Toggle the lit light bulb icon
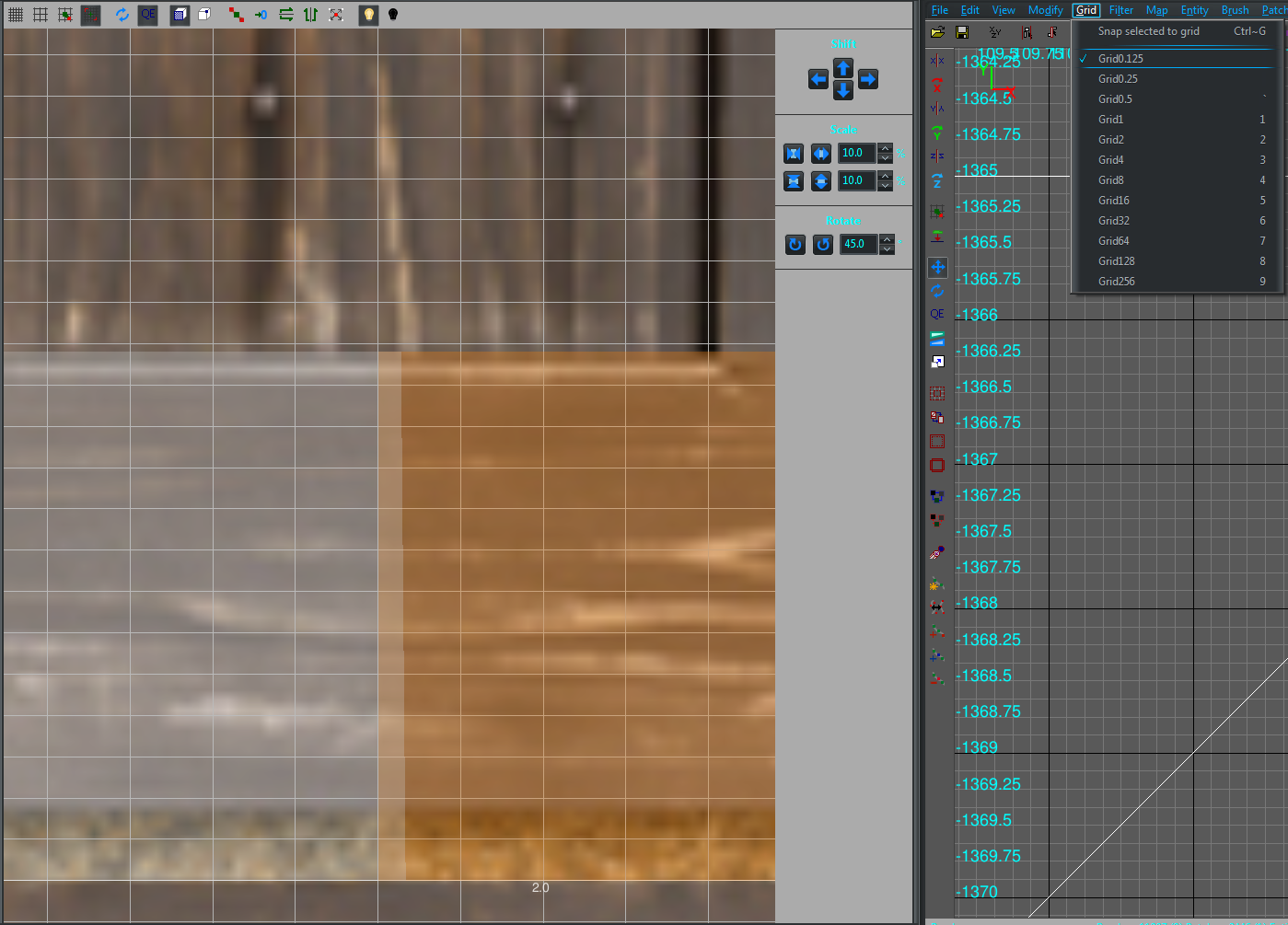 click(x=368, y=15)
